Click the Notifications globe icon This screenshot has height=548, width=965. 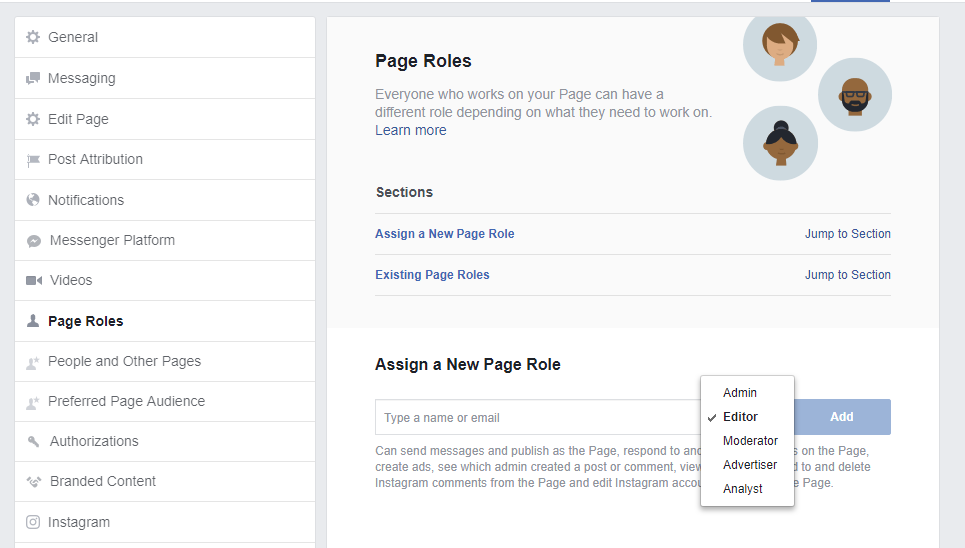[x=33, y=200]
